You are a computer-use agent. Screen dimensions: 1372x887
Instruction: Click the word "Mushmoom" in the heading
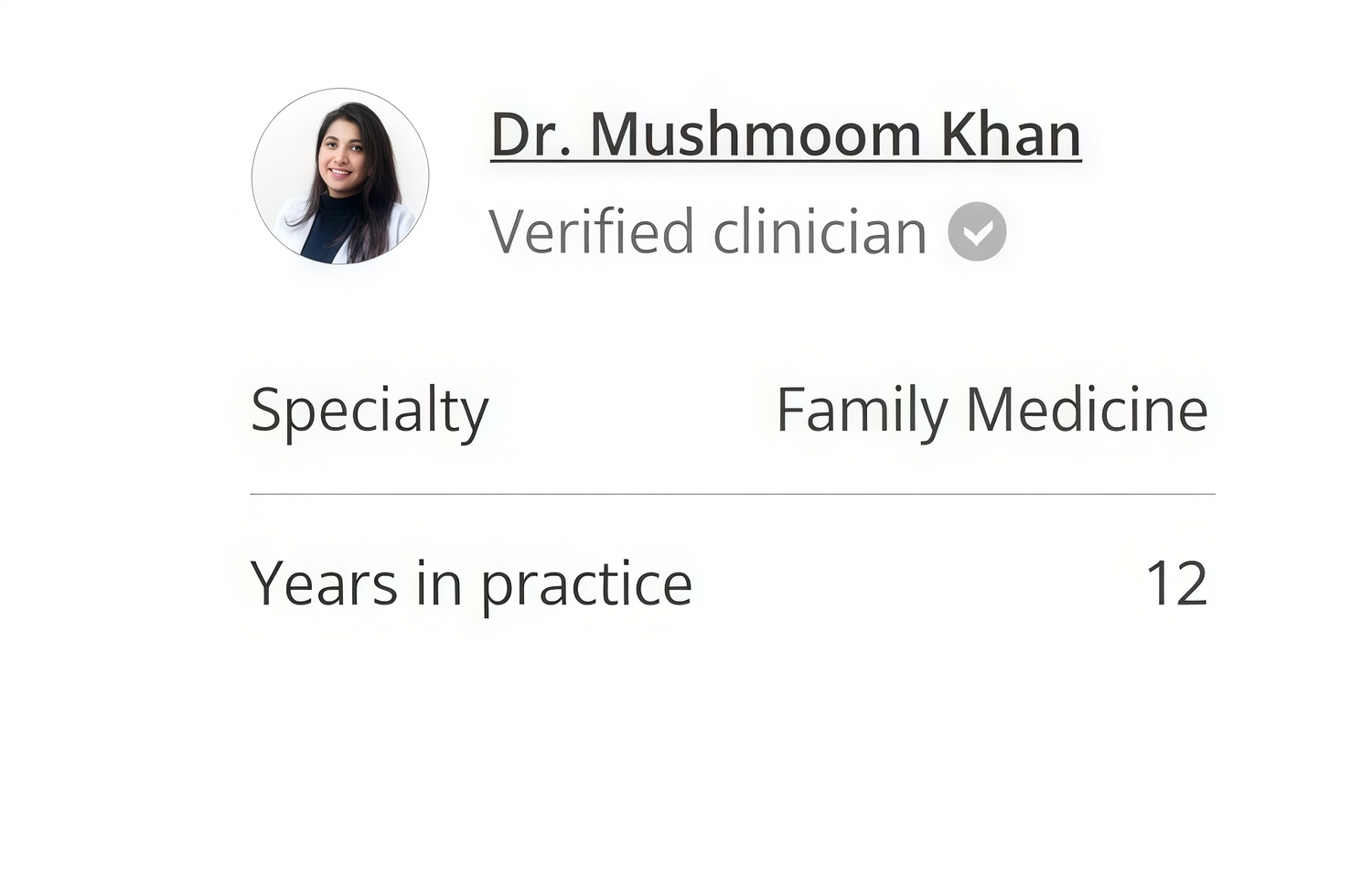pos(755,135)
